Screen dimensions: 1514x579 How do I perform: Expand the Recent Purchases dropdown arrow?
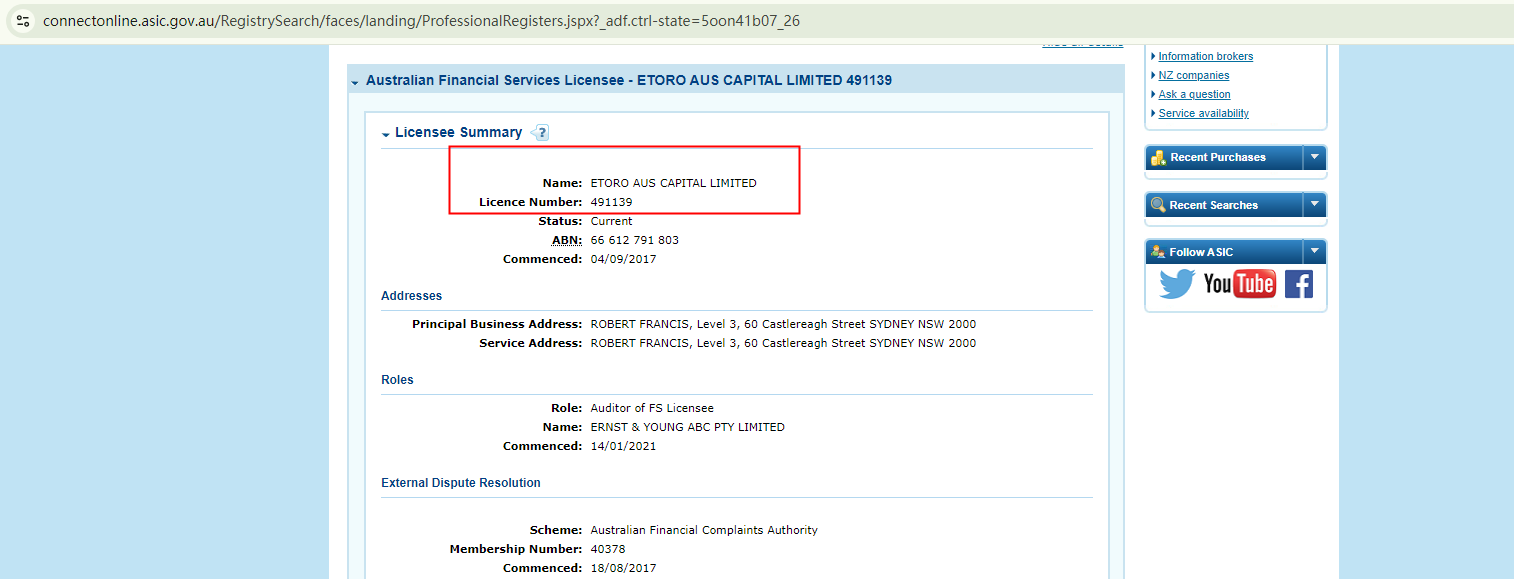coord(1315,157)
